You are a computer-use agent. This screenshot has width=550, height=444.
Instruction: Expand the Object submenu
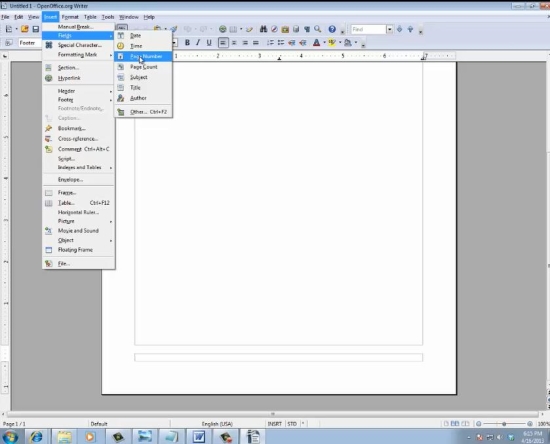click(x=78, y=240)
